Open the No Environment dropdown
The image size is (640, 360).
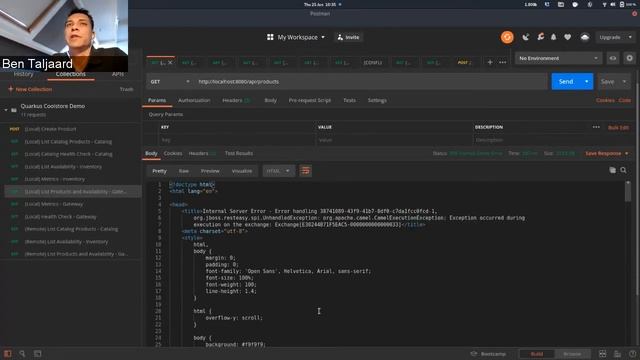558,58
